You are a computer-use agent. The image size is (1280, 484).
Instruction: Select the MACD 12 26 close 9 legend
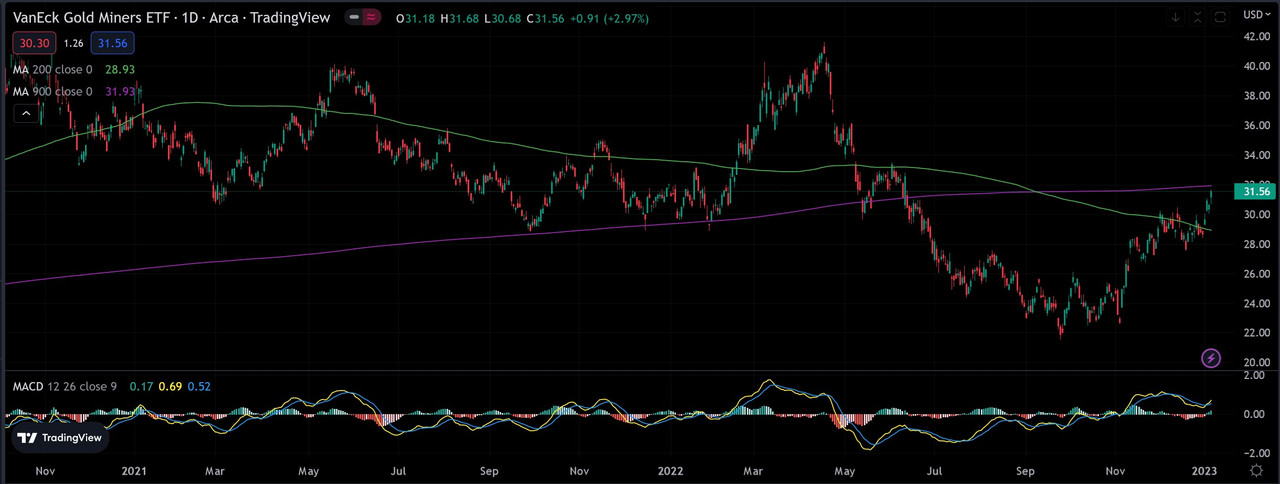65,386
